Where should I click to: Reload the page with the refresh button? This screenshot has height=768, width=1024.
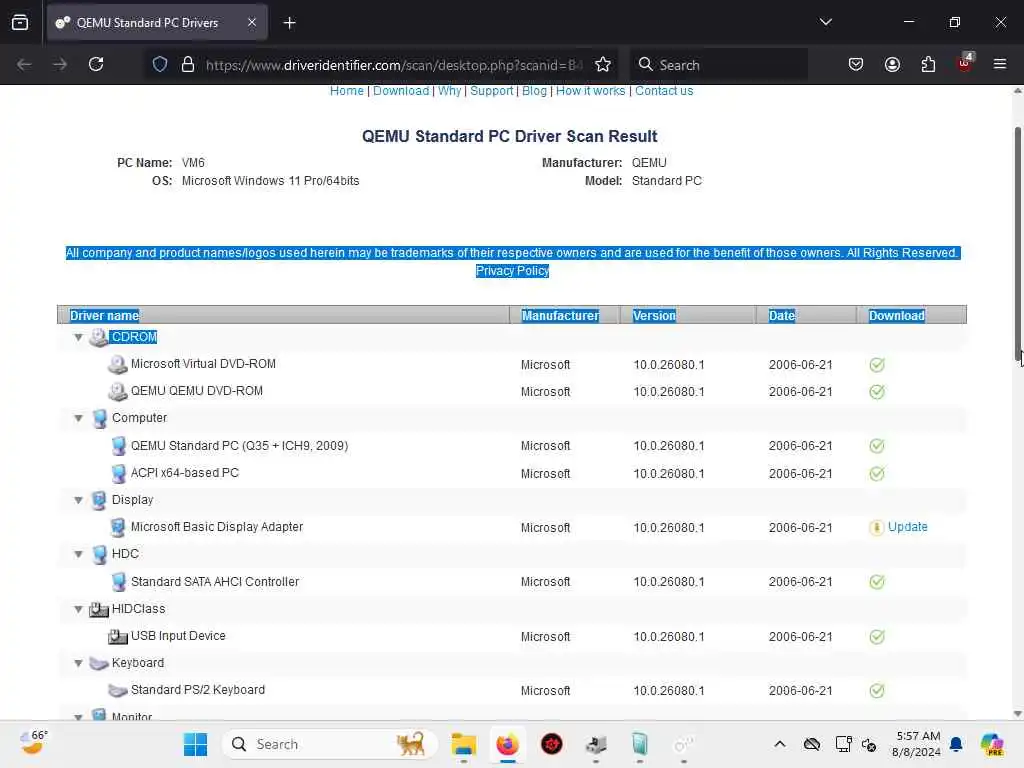click(96, 64)
